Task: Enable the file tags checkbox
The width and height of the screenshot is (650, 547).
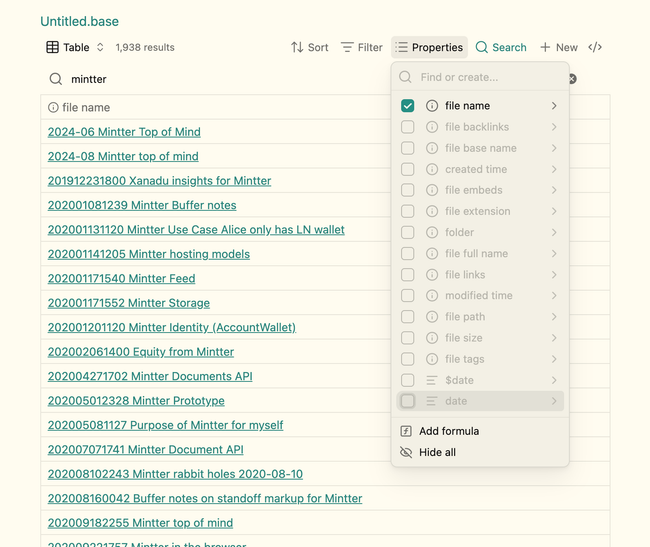Action: click(x=407, y=359)
